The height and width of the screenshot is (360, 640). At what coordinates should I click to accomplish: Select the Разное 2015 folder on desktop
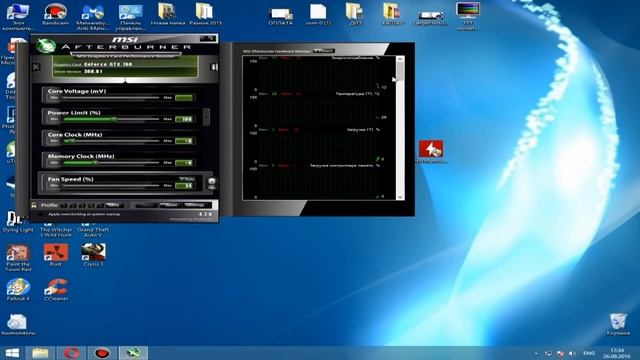pyautogui.click(x=205, y=15)
